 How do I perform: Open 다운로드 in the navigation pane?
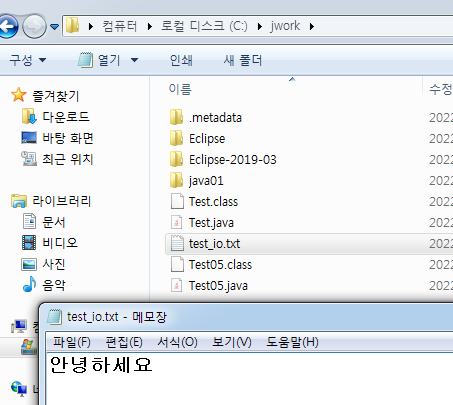pos(66,117)
